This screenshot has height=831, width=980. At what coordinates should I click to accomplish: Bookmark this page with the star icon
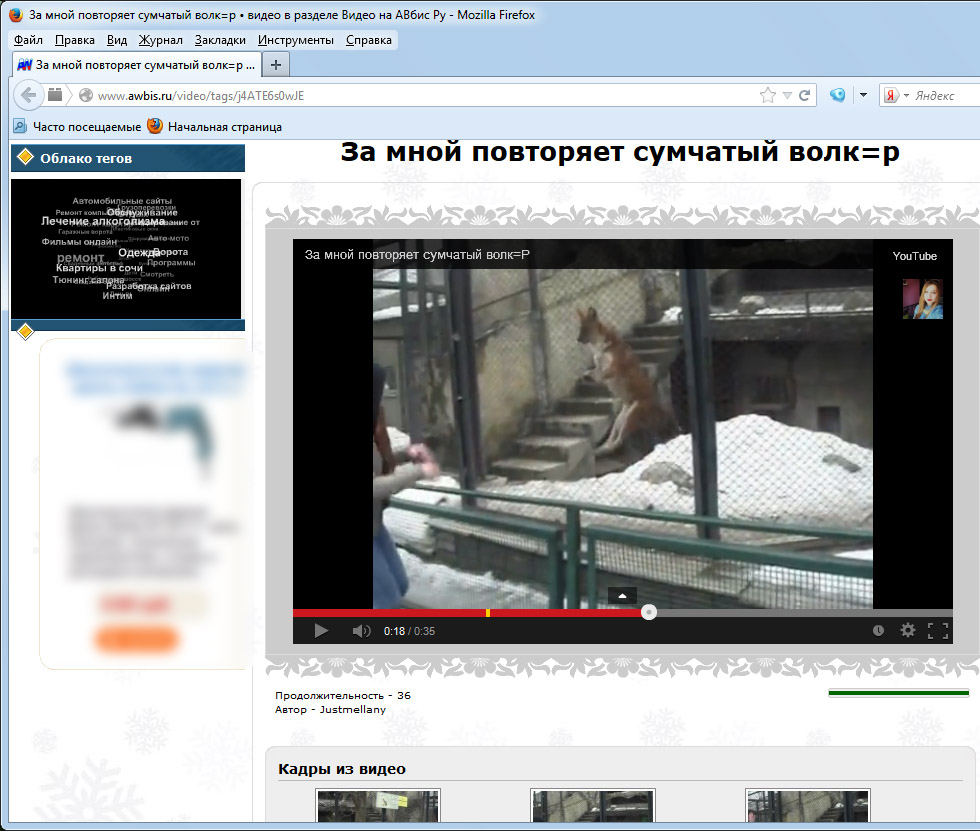click(x=767, y=95)
